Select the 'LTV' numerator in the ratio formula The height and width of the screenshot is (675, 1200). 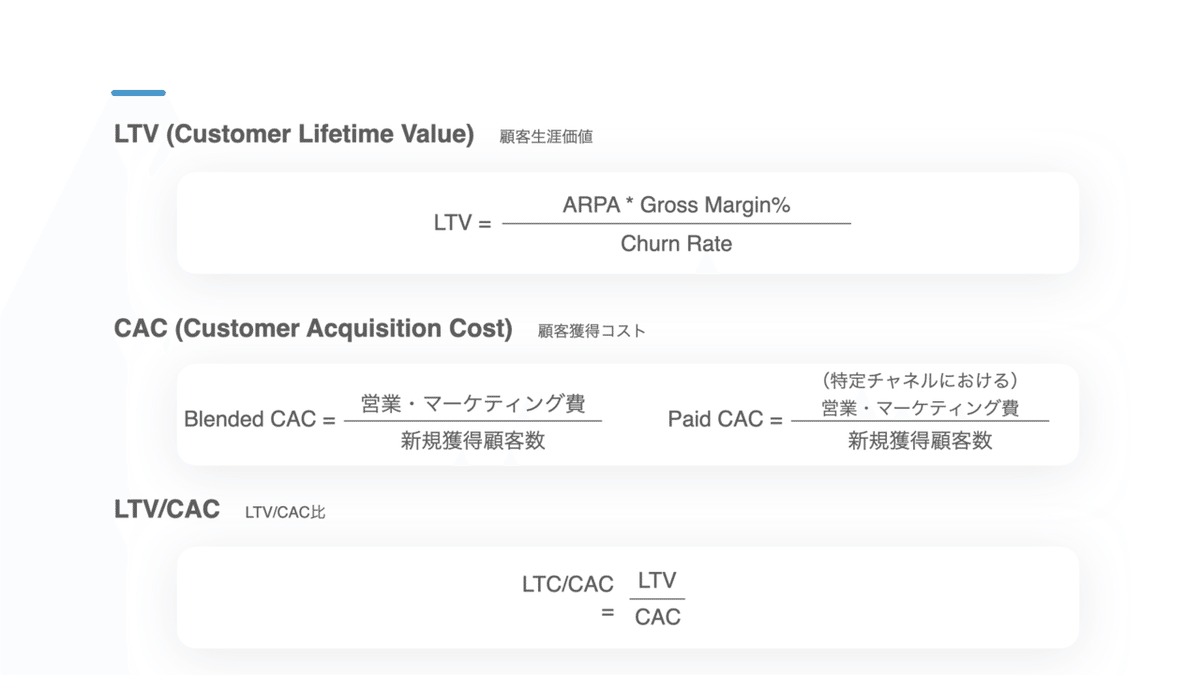(x=657, y=581)
